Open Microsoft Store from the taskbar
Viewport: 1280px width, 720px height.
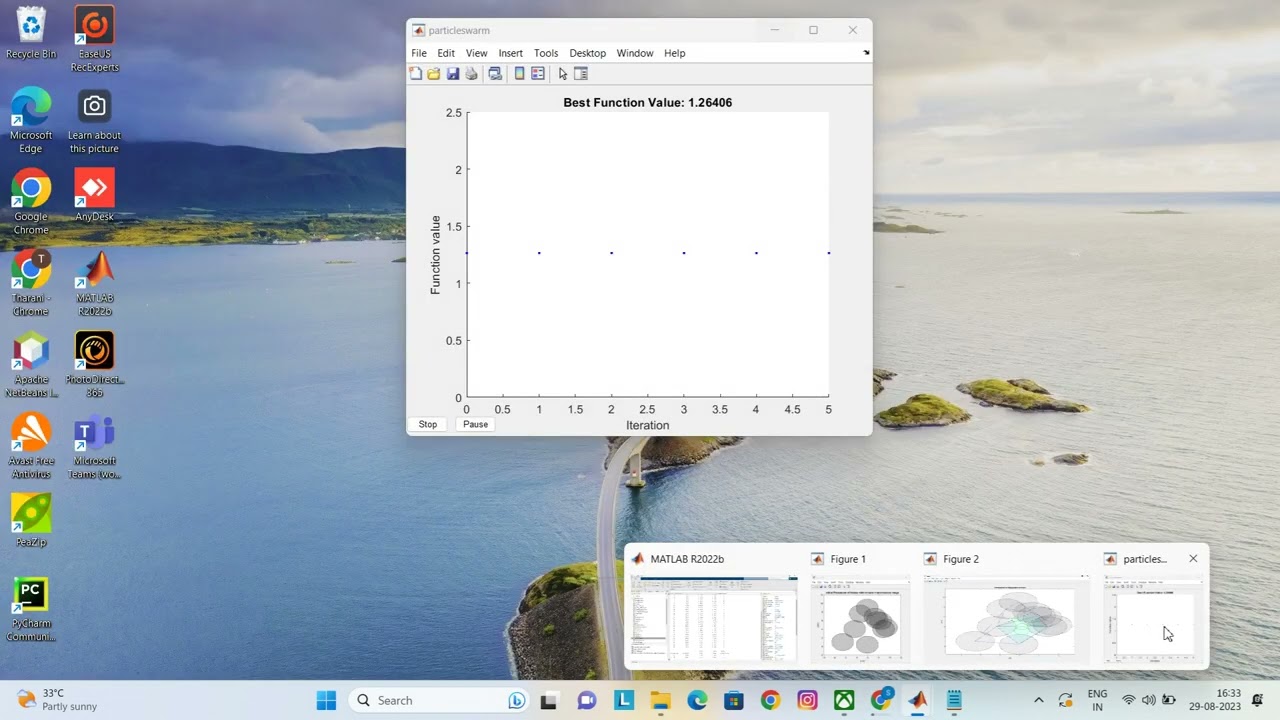pos(734,700)
